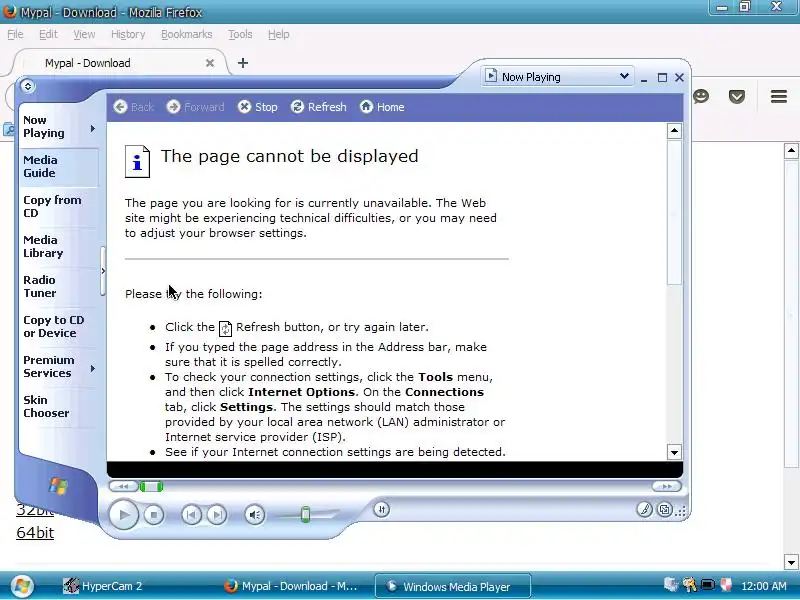Click the info icon beside page error
The width and height of the screenshot is (800, 600).
tap(137, 162)
